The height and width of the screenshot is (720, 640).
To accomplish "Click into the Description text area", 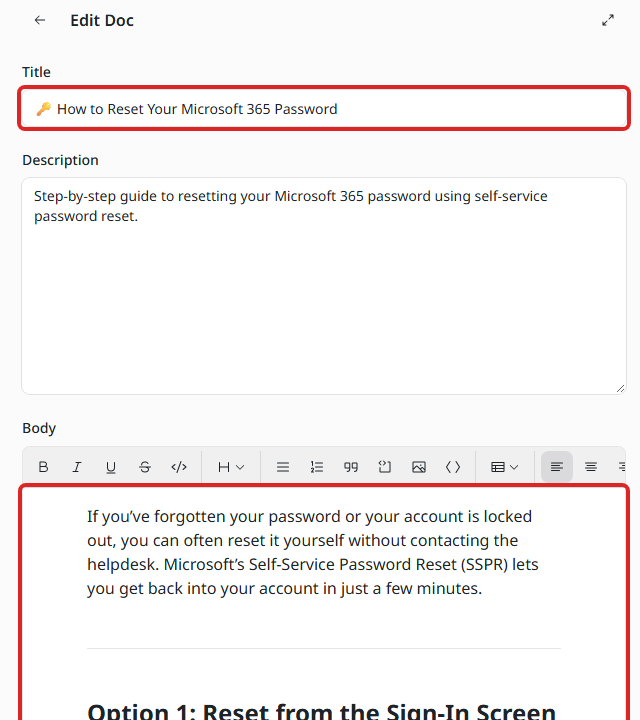I will click(x=324, y=286).
